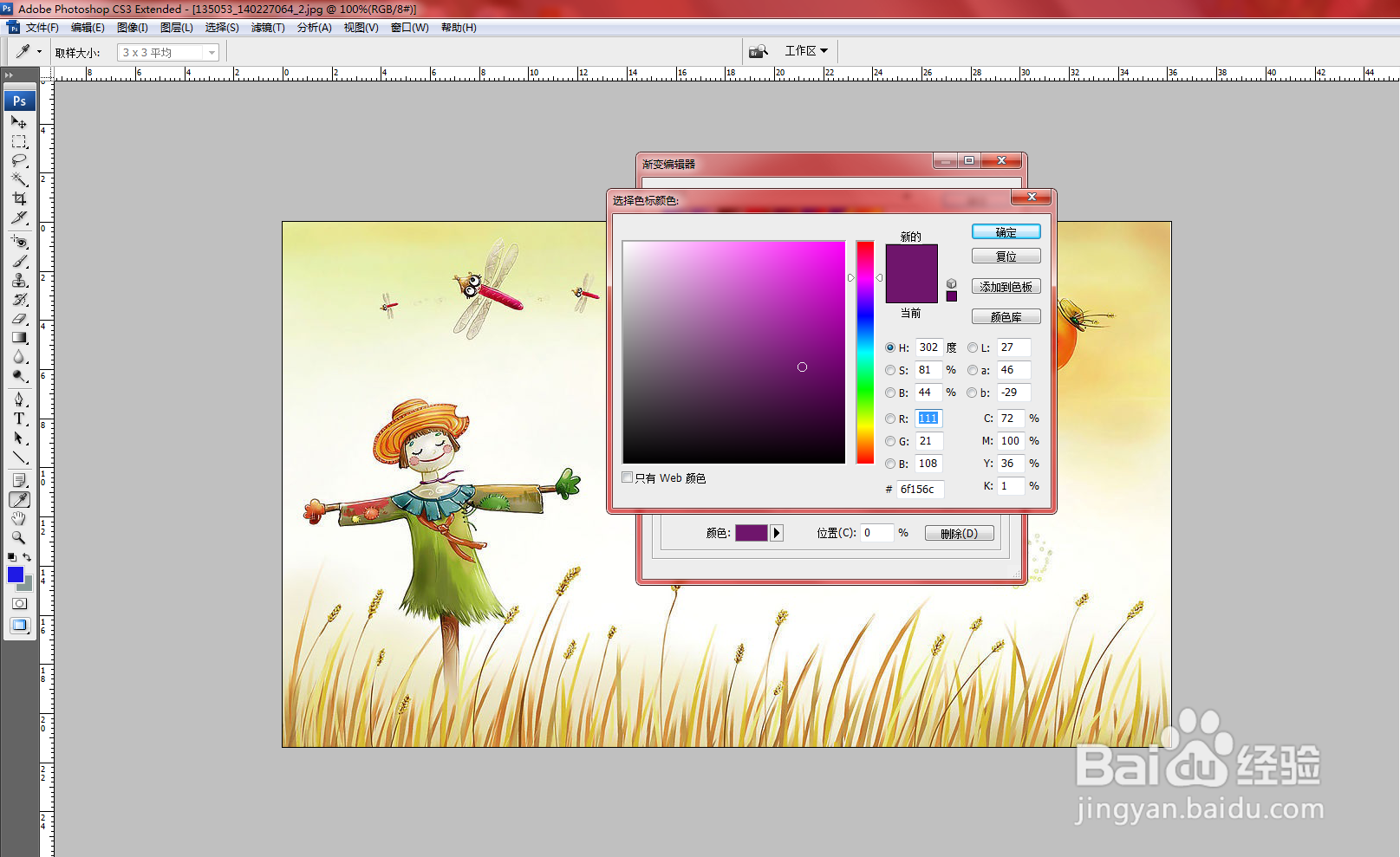
Task: Select the H hue radio button
Action: (889, 347)
